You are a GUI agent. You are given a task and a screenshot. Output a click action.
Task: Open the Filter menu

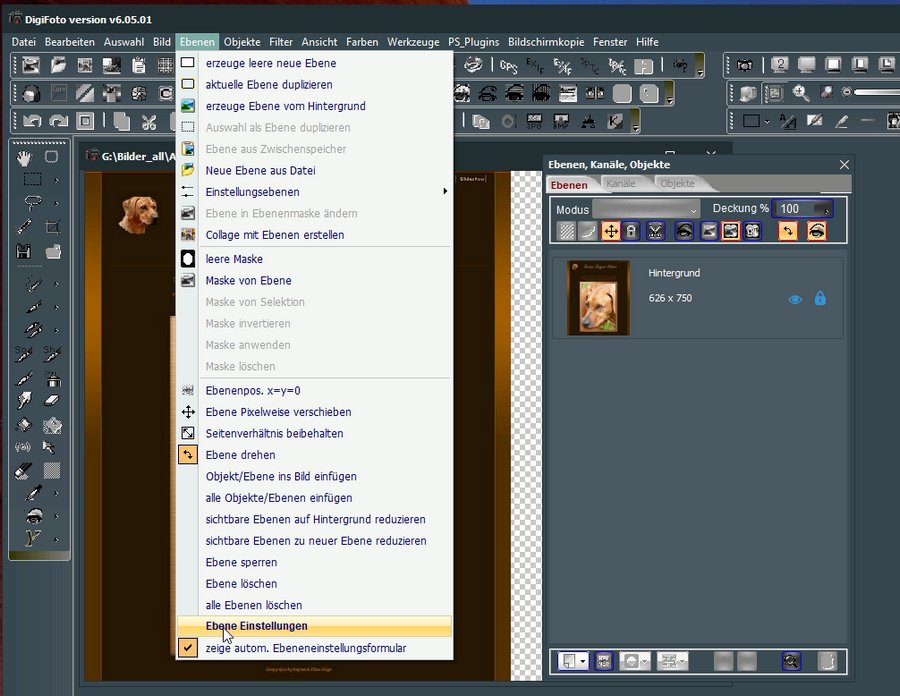coord(281,42)
